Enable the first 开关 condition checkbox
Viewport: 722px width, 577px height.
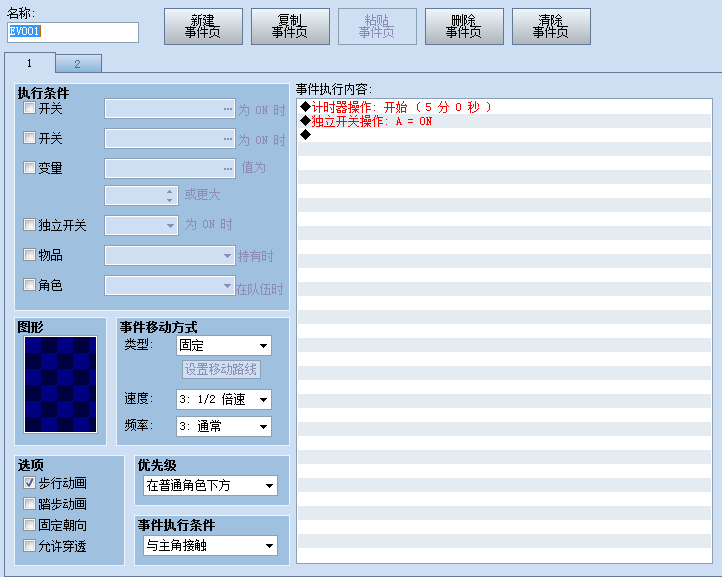point(29,108)
